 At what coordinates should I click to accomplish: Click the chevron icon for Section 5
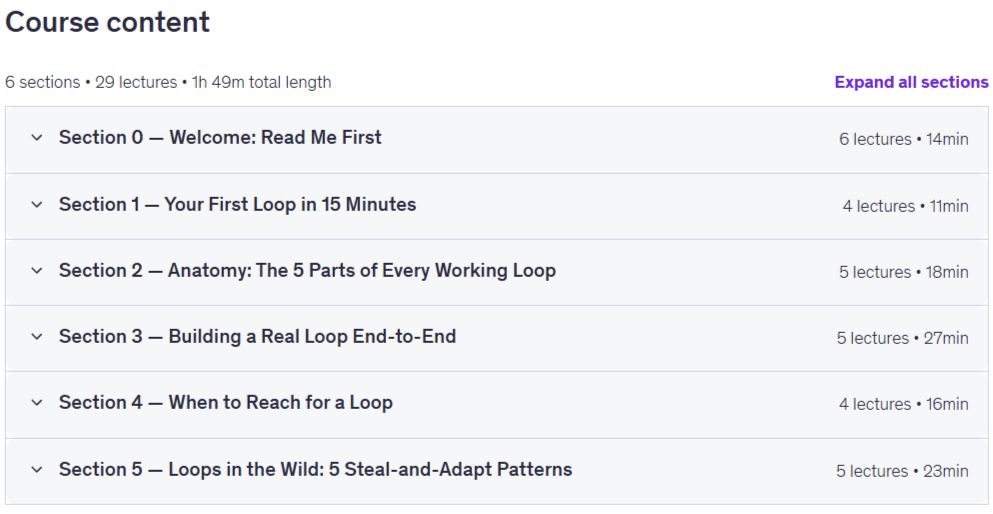(37, 470)
